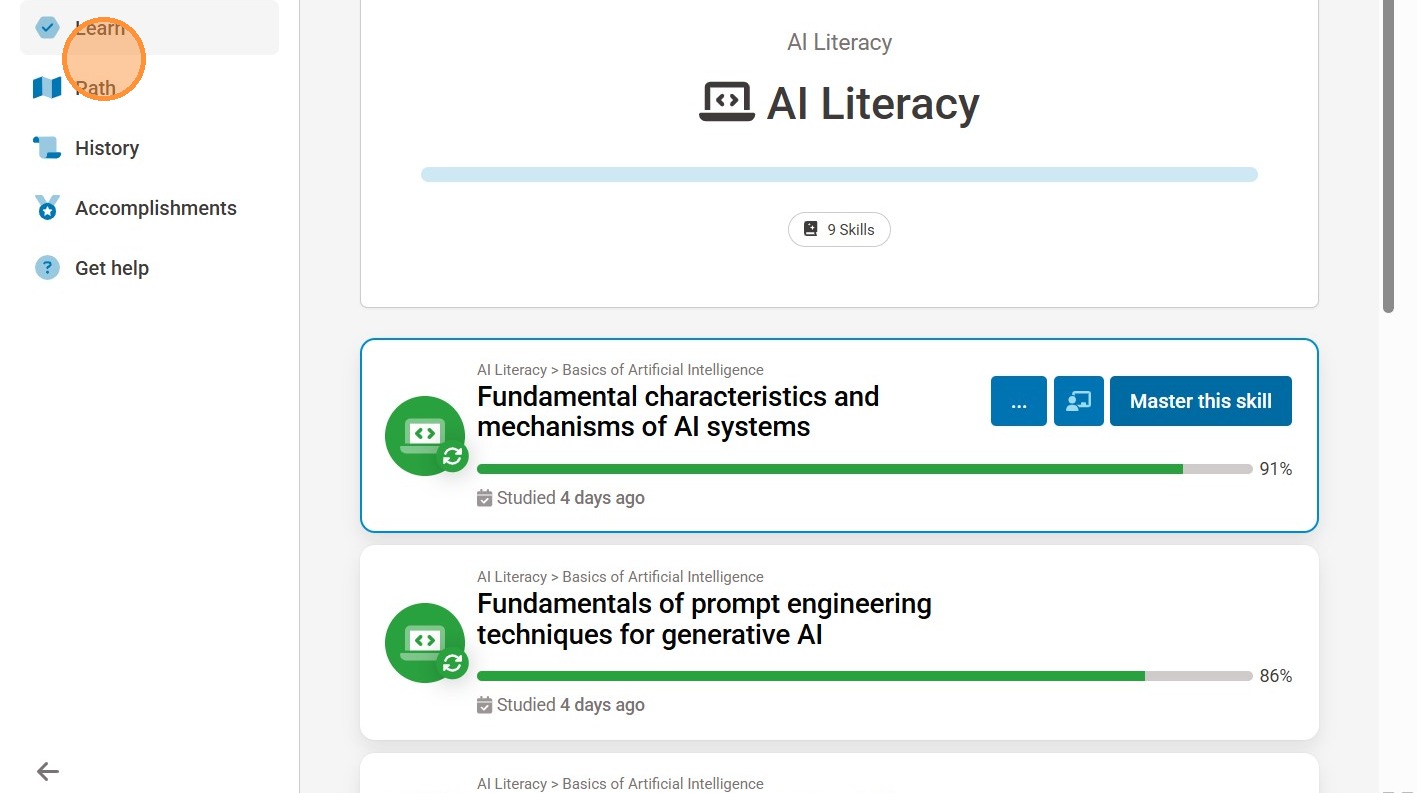Collapse the sidebar with the left arrow
Image resolution: width=1417 pixels, height=793 pixels.
(47, 771)
